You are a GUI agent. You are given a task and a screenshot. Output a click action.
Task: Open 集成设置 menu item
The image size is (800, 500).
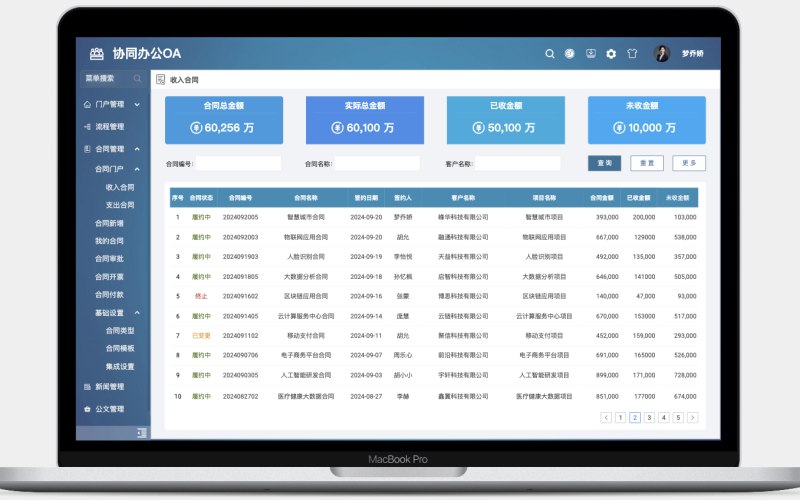point(120,367)
